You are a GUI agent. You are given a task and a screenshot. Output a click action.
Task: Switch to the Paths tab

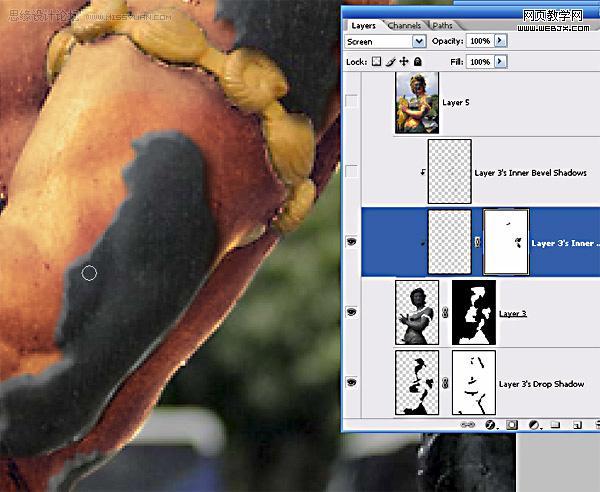pyautogui.click(x=442, y=25)
